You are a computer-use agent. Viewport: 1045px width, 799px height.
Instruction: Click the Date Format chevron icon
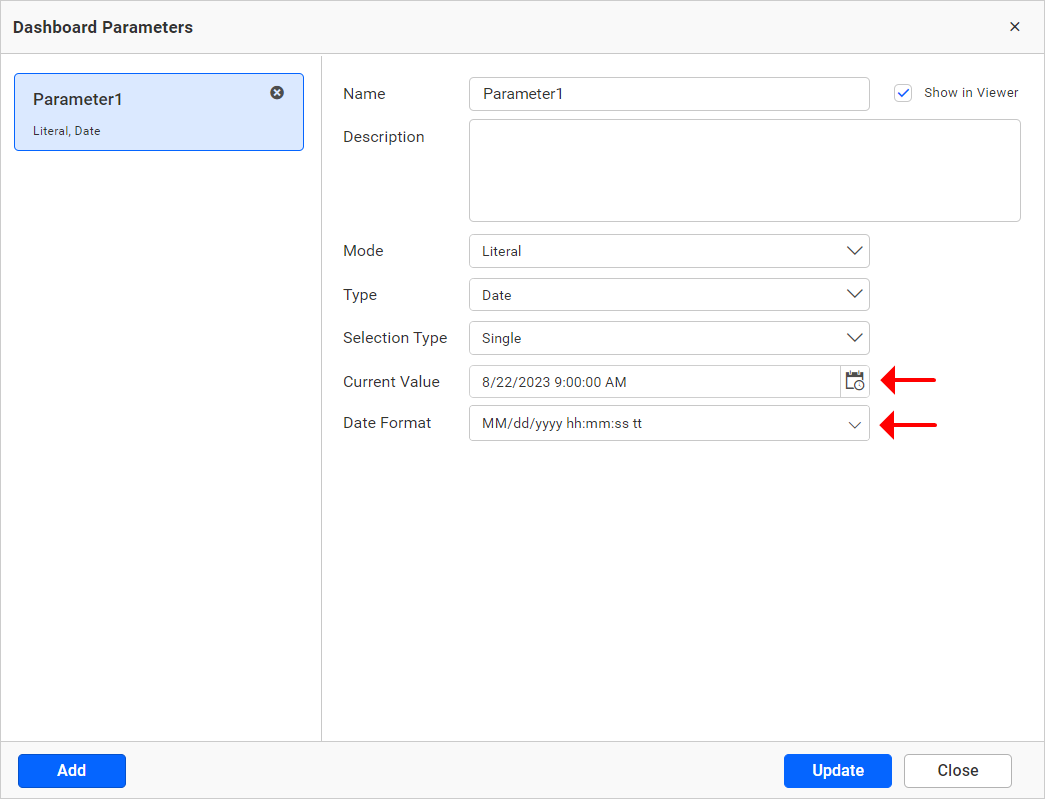point(855,424)
